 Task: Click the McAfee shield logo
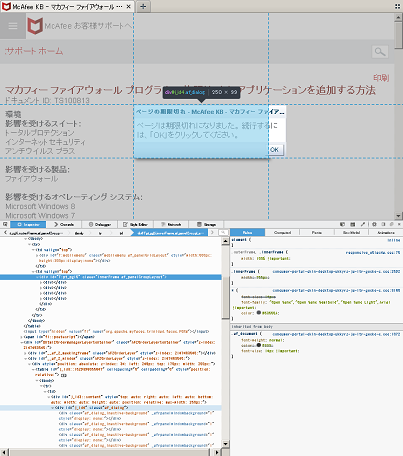click(x=35, y=26)
